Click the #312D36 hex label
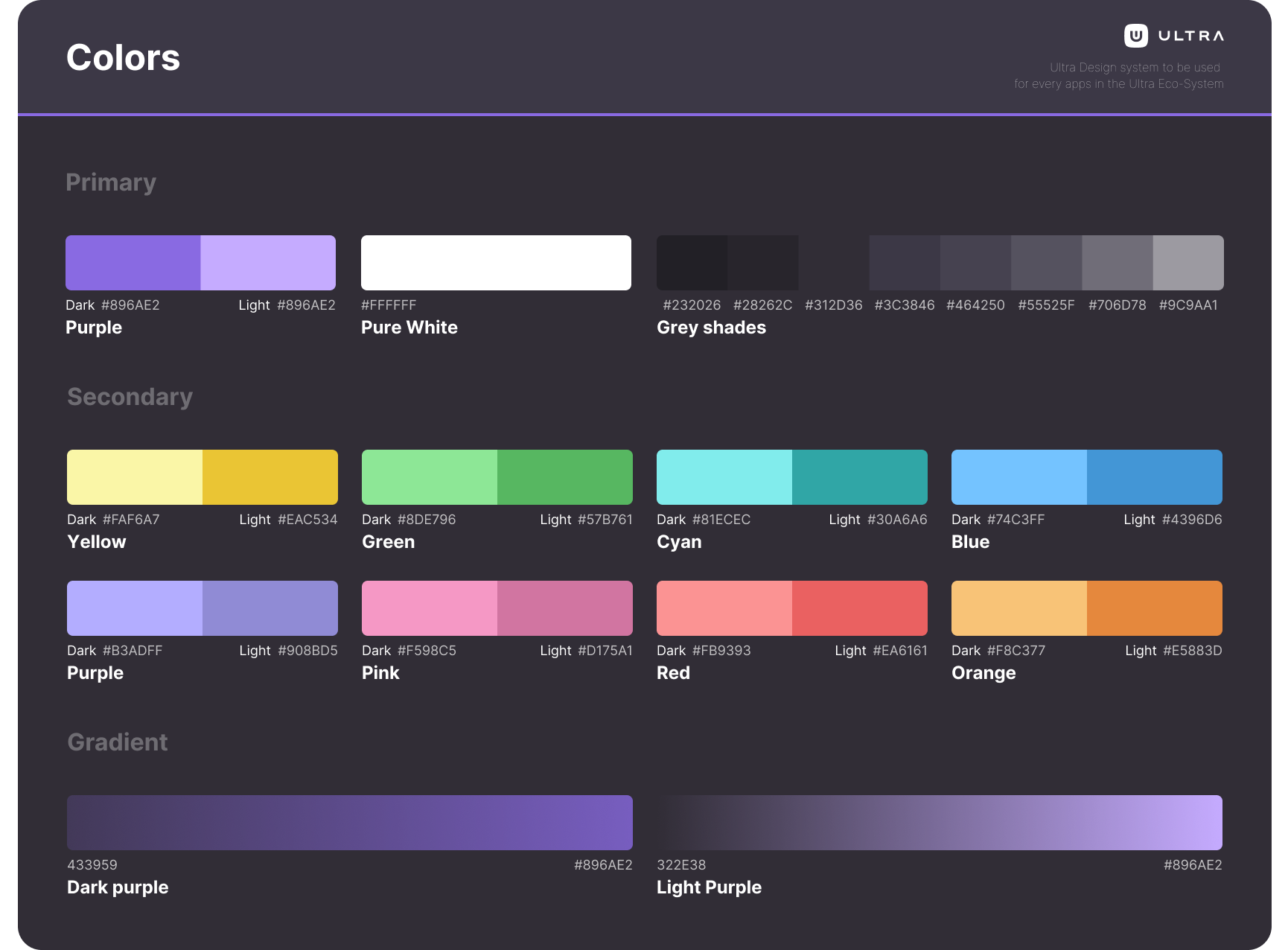Screen dimensions: 1288x950 [834, 305]
